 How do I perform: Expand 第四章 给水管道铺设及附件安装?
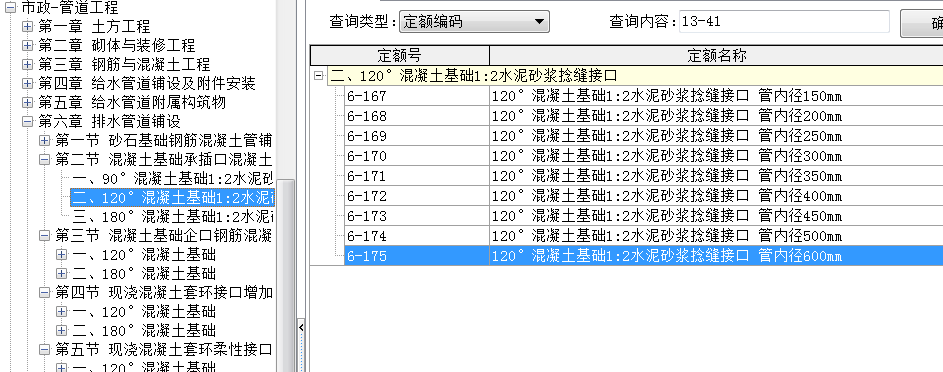[27, 83]
